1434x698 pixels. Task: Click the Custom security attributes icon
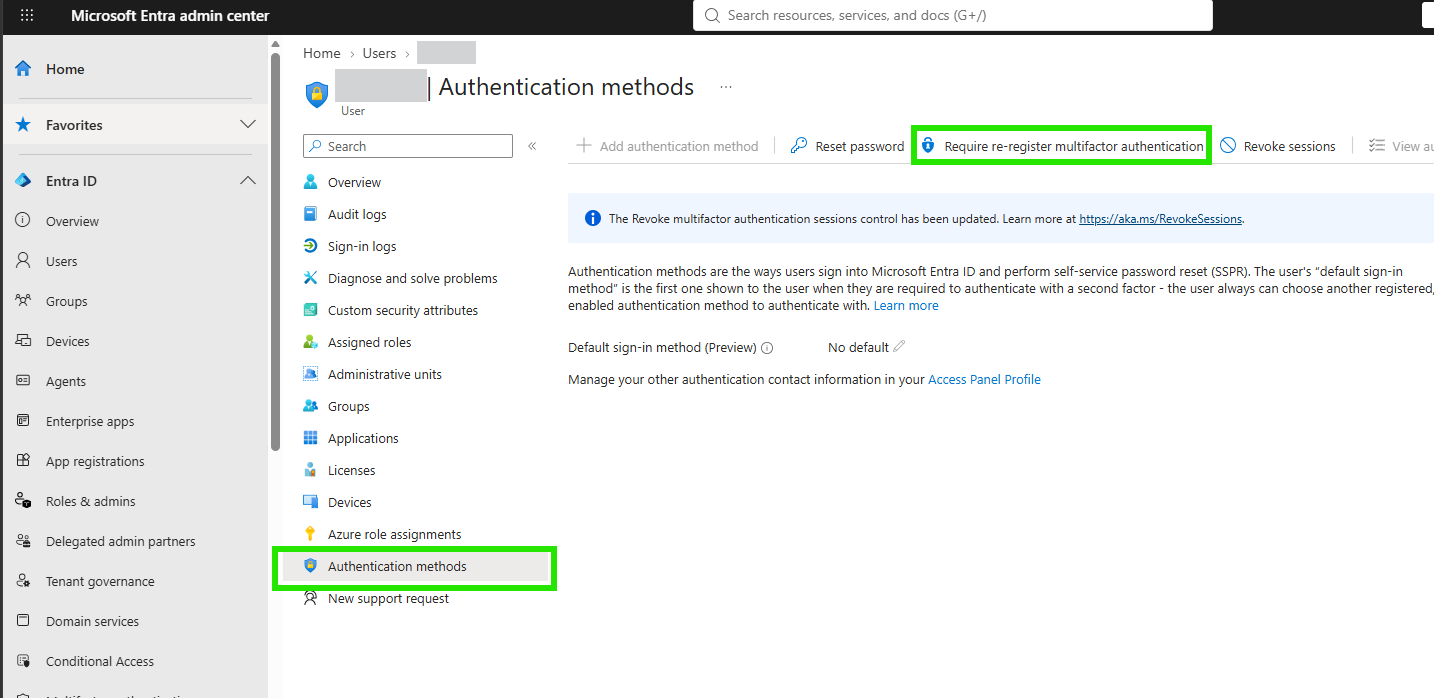(310, 310)
